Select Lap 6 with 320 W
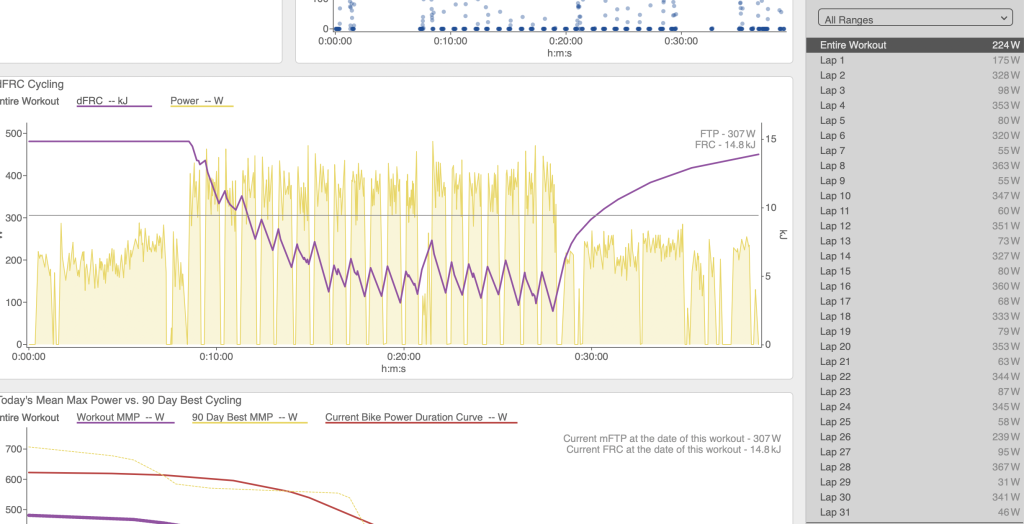The height and width of the screenshot is (524, 1024). (914, 135)
